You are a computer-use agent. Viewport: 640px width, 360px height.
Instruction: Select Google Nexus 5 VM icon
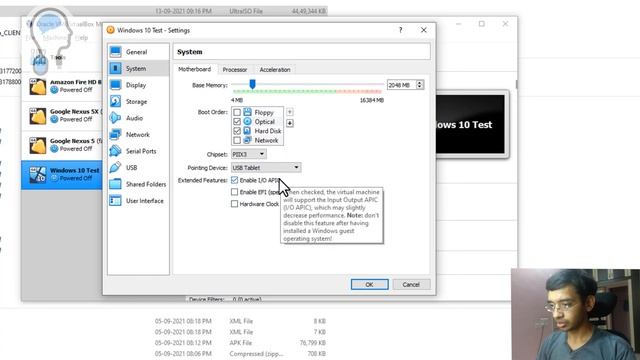pyautogui.click(x=38, y=145)
